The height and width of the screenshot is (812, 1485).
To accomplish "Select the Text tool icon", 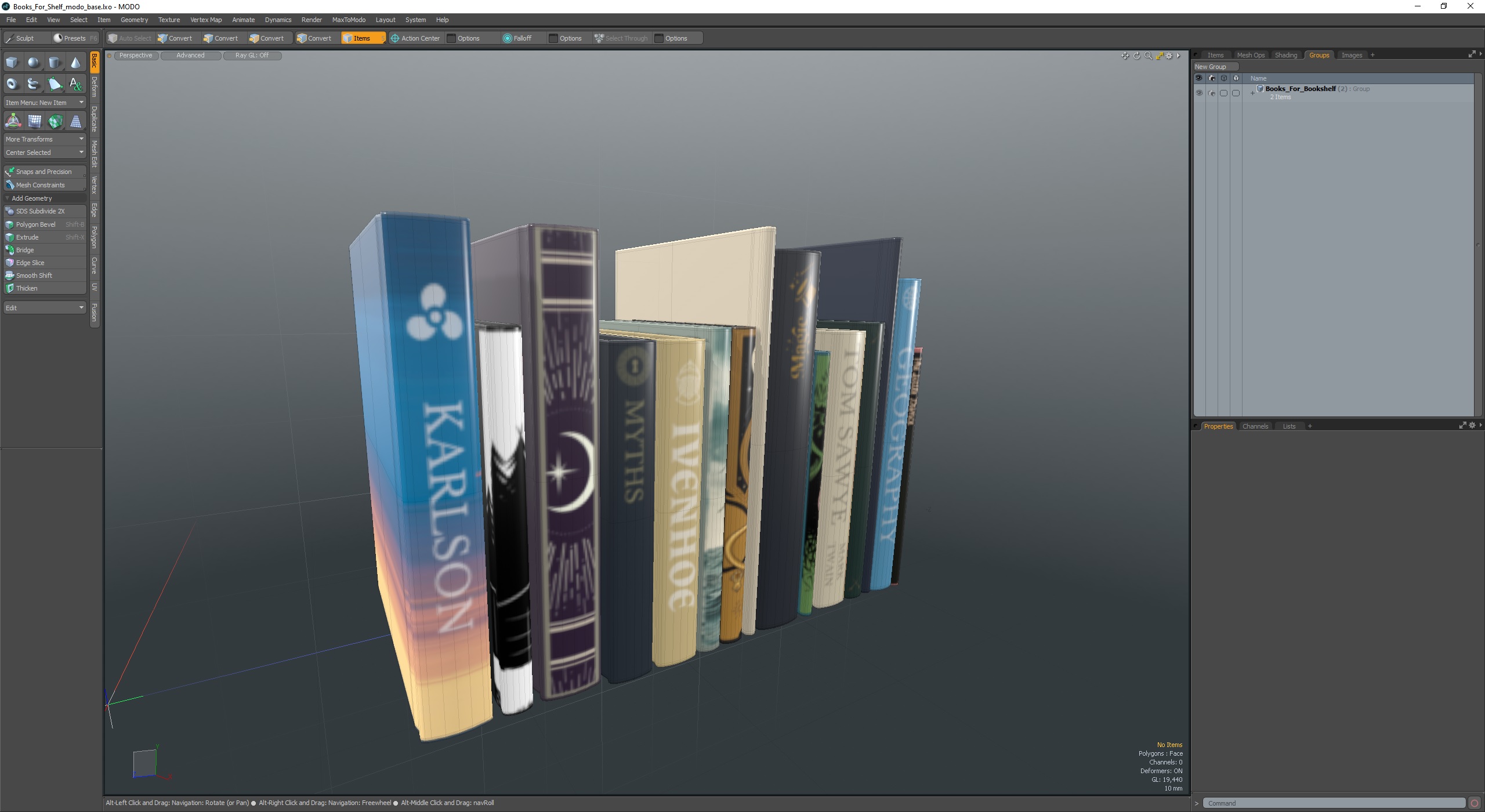I will coord(75,84).
